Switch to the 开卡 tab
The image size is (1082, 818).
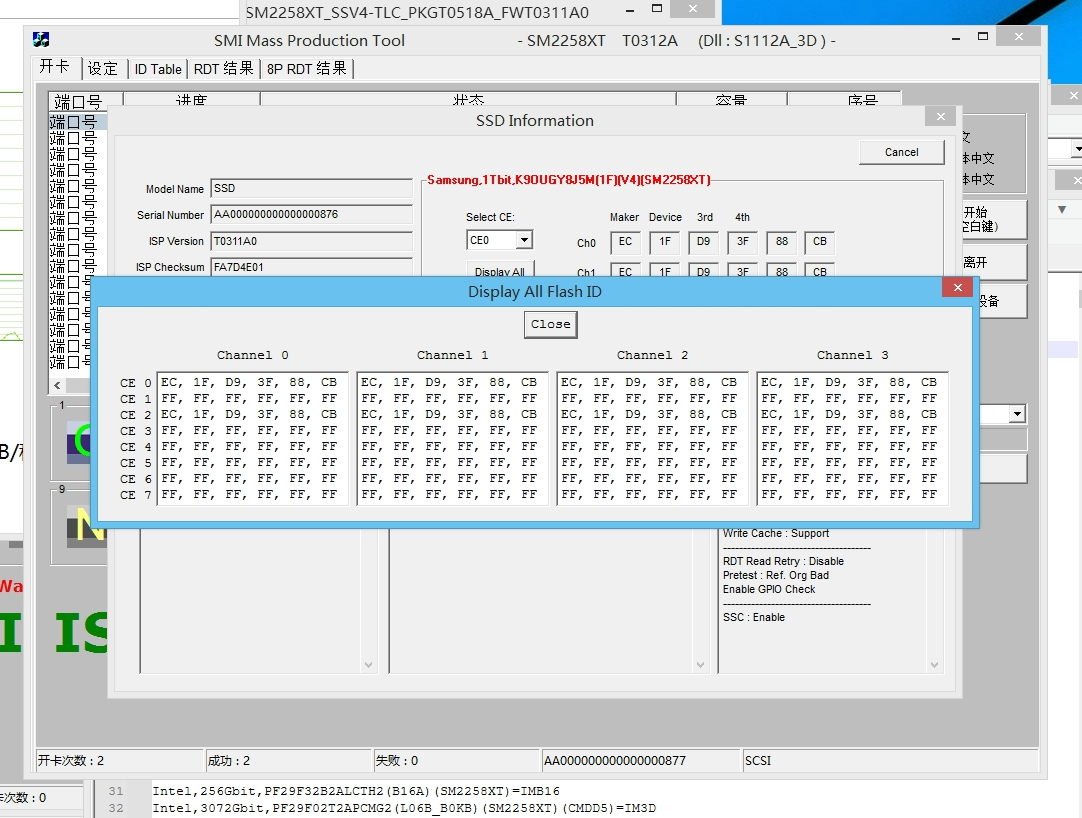(x=54, y=68)
